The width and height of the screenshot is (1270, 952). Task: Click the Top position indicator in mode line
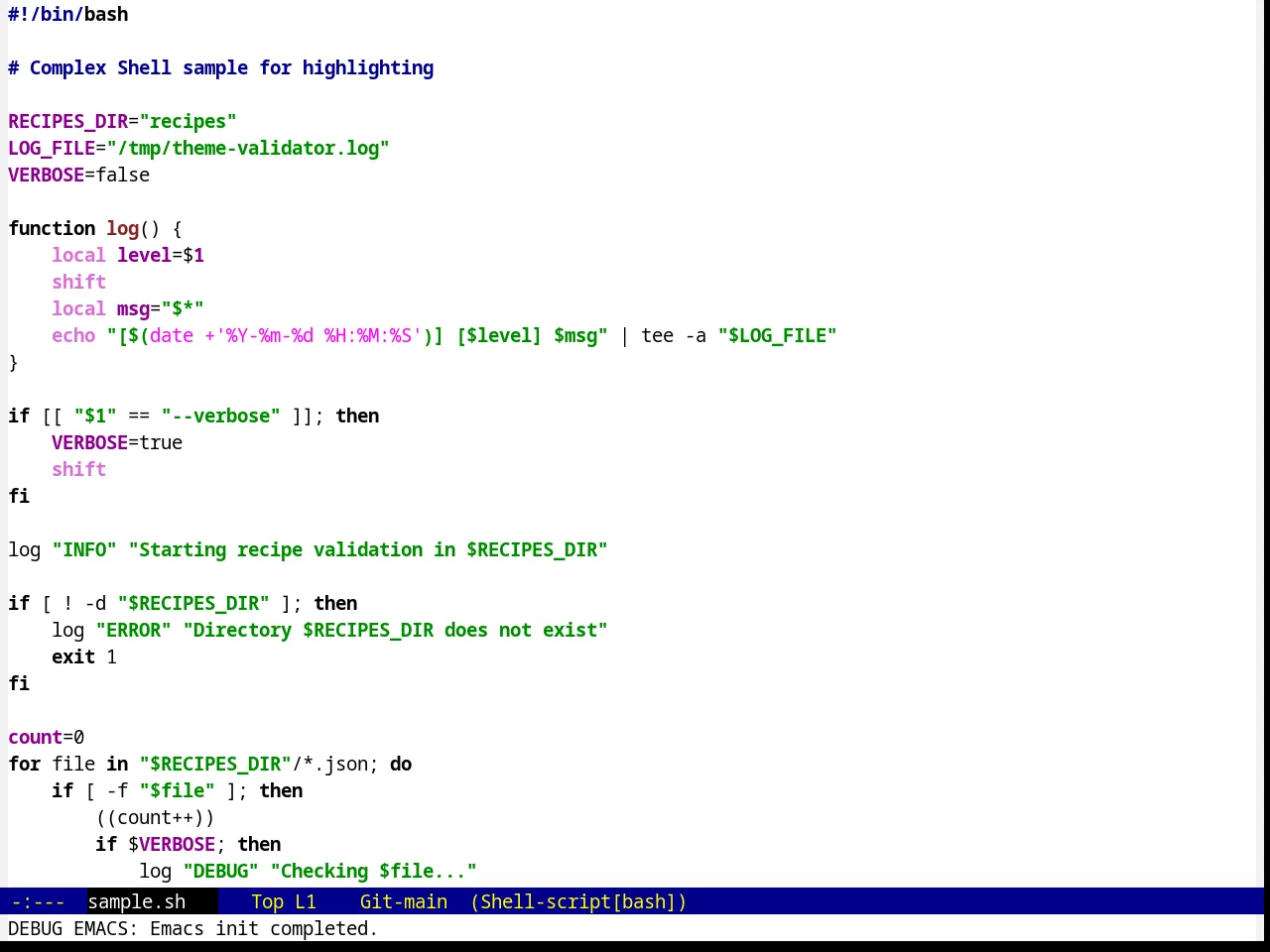(267, 901)
